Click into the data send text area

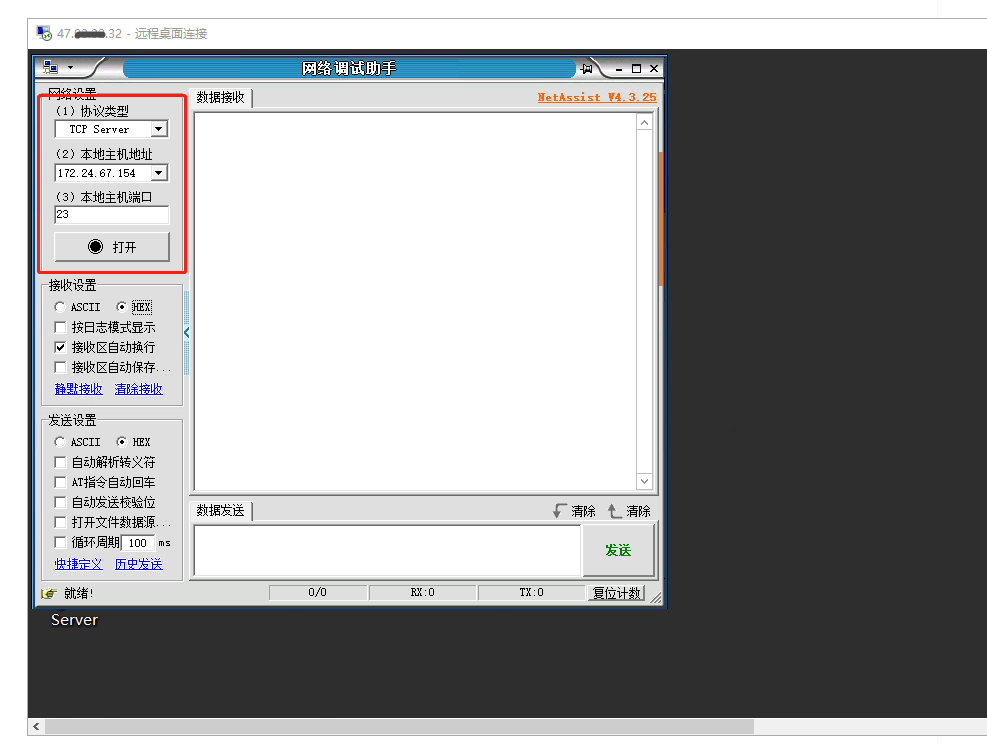[x=387, y=550]
